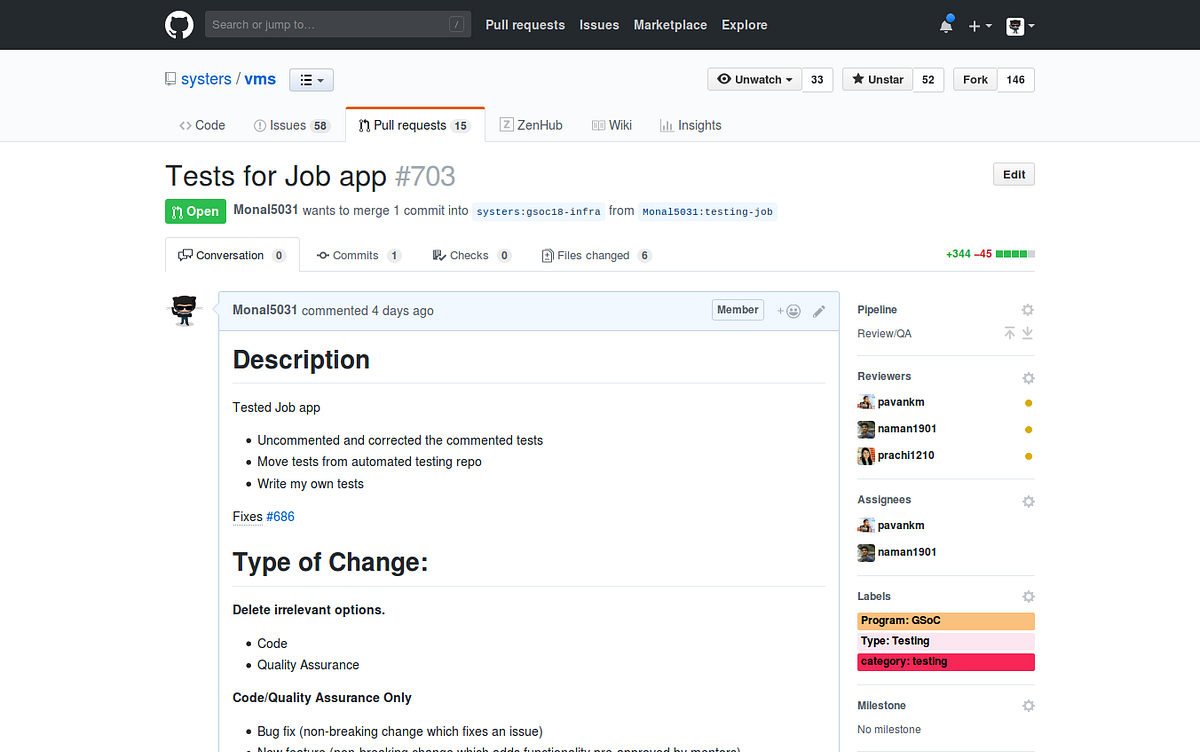Click the Pipeline move-to-bottom arrow icon
This screenshot has width=1200, height=752.
coord(1027,333)
